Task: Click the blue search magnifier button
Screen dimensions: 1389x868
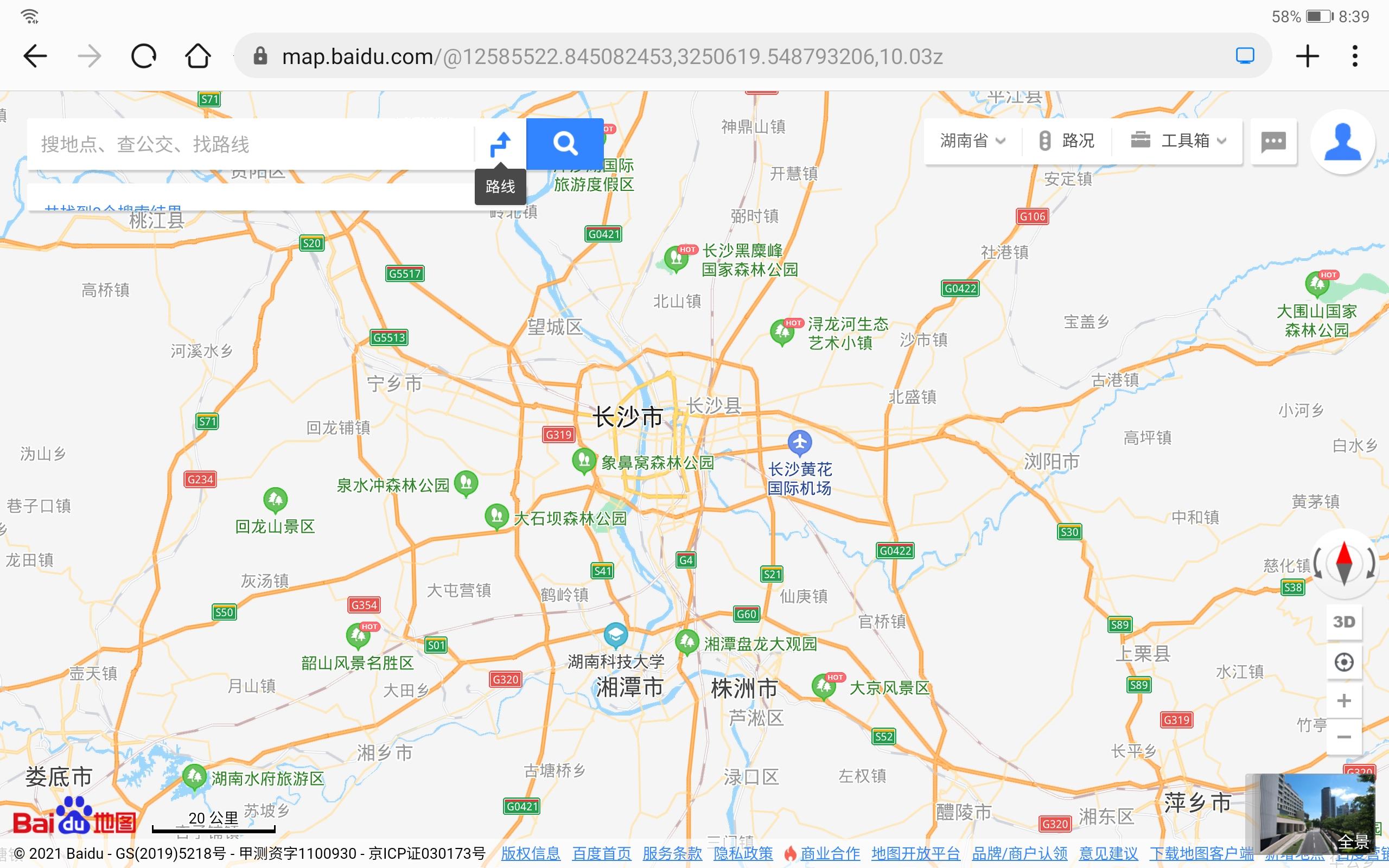Action: click(x=565, y=144)
